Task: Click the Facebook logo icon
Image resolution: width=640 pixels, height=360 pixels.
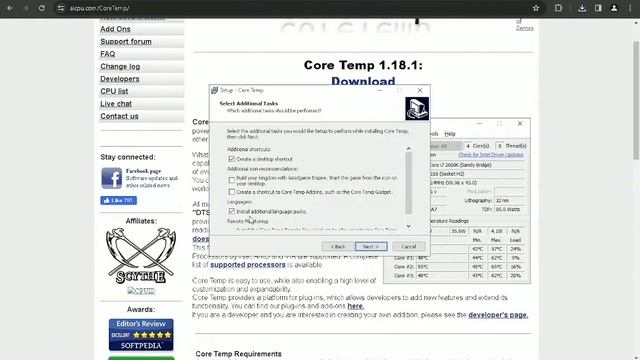Action: (x=111, y=178)
